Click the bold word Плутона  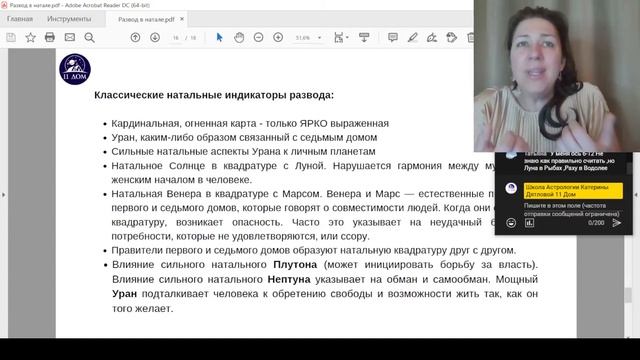(x=295, y=264)
